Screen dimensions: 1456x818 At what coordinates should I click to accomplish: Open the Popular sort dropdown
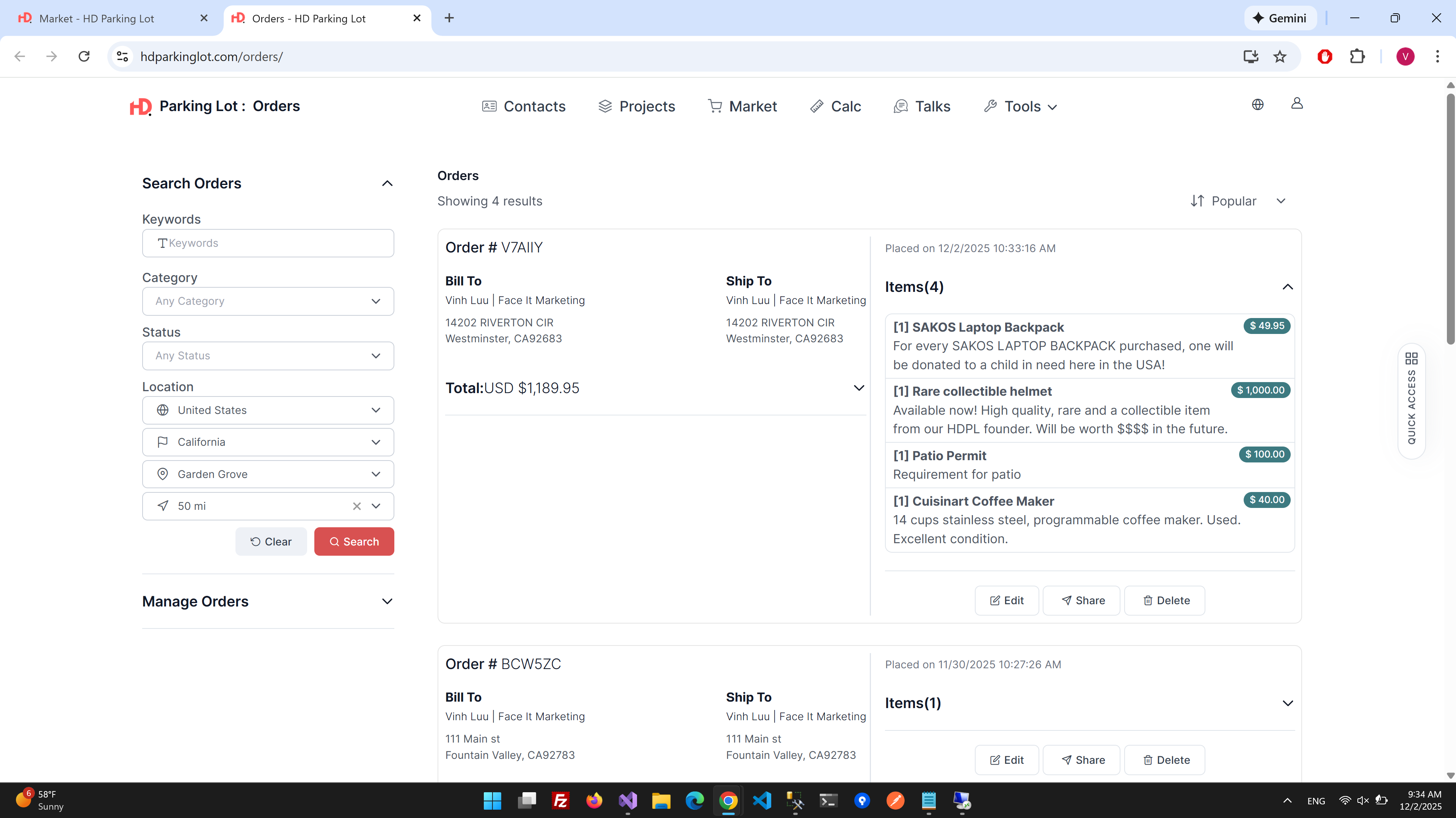[1238, 201]
